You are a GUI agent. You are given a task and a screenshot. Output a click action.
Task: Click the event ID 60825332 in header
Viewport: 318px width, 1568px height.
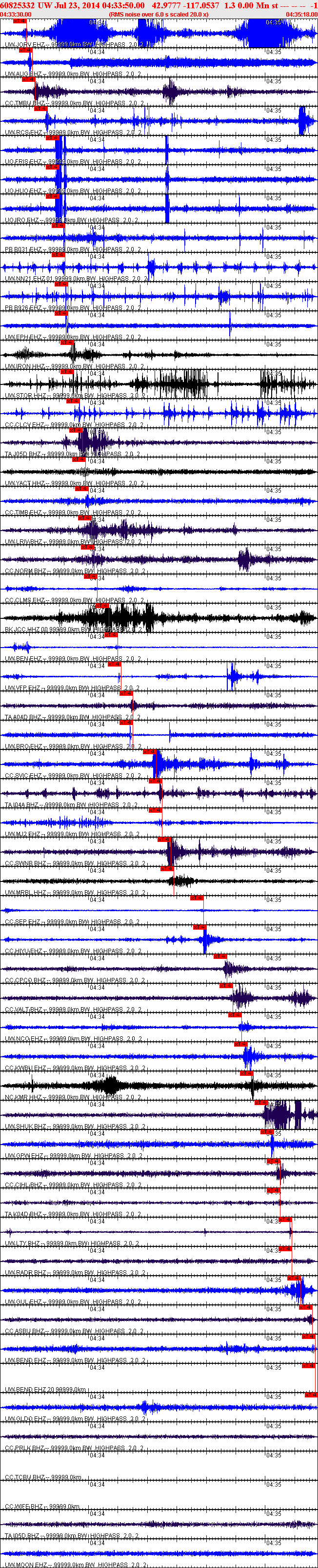(x=18, y=5)
